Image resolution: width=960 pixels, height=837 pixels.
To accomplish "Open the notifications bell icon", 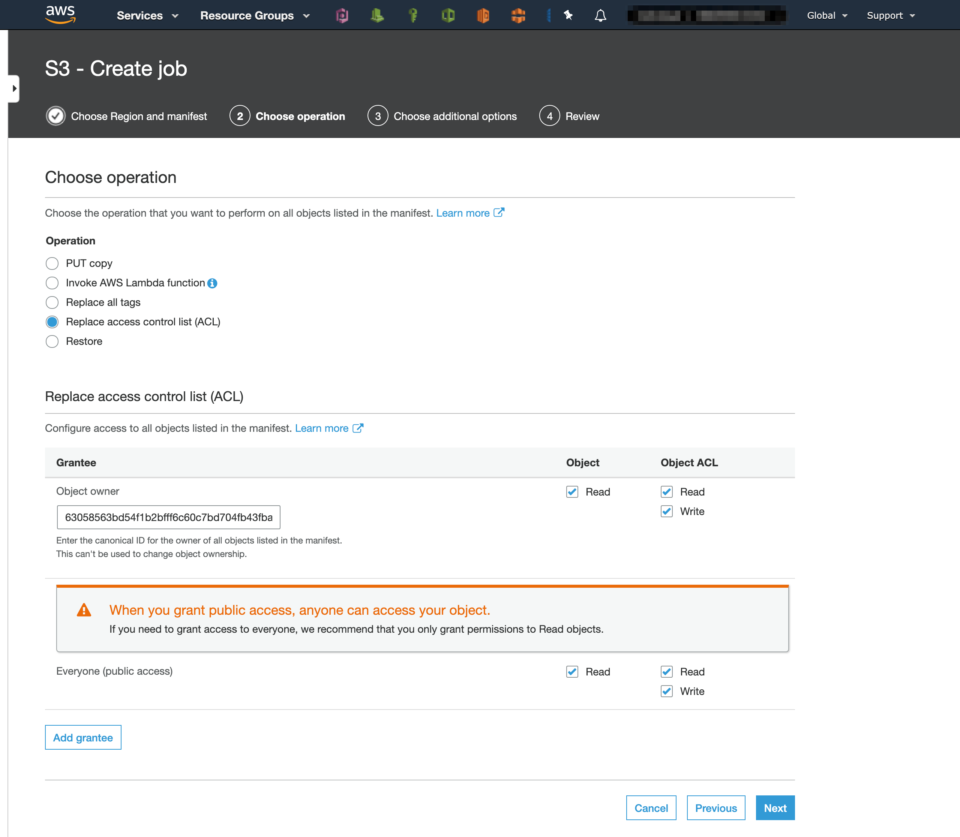I will click(600, 15).
